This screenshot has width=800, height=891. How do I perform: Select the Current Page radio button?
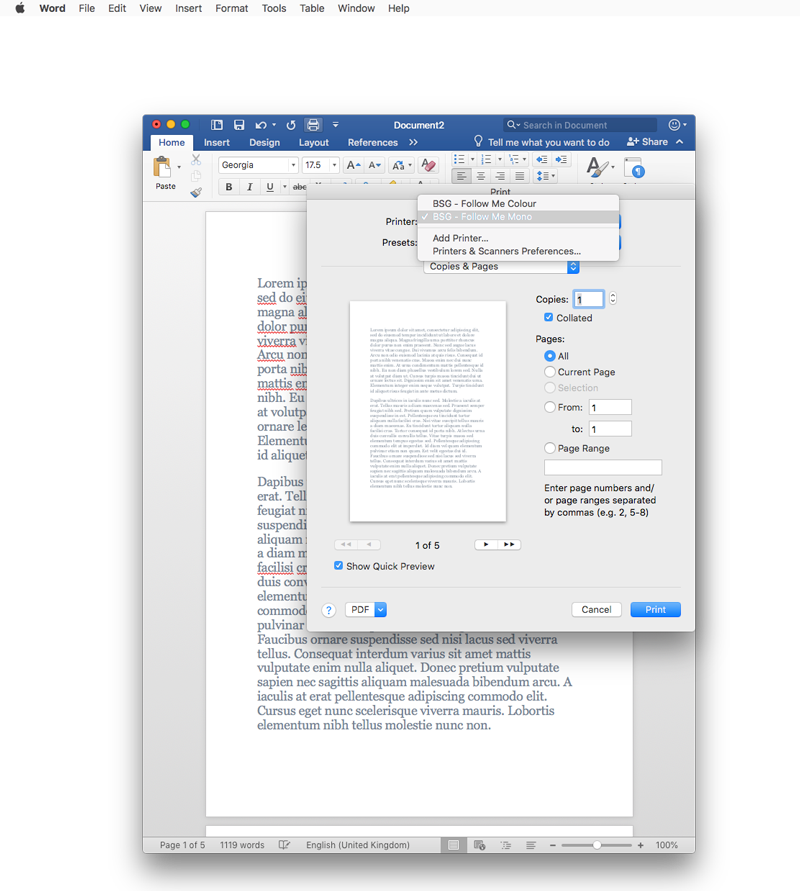(x=549, y=372)
